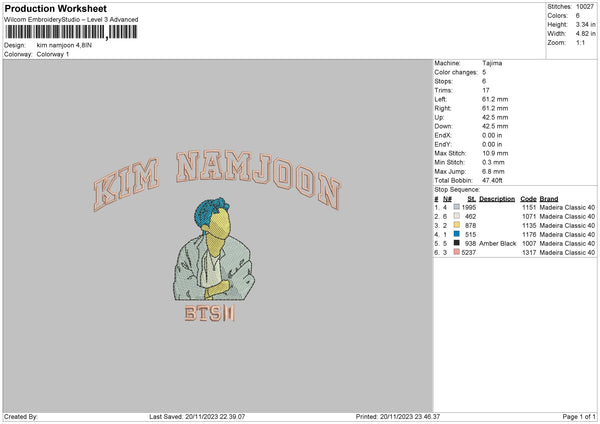Click the Height value 3.34 in

point(585,24)
